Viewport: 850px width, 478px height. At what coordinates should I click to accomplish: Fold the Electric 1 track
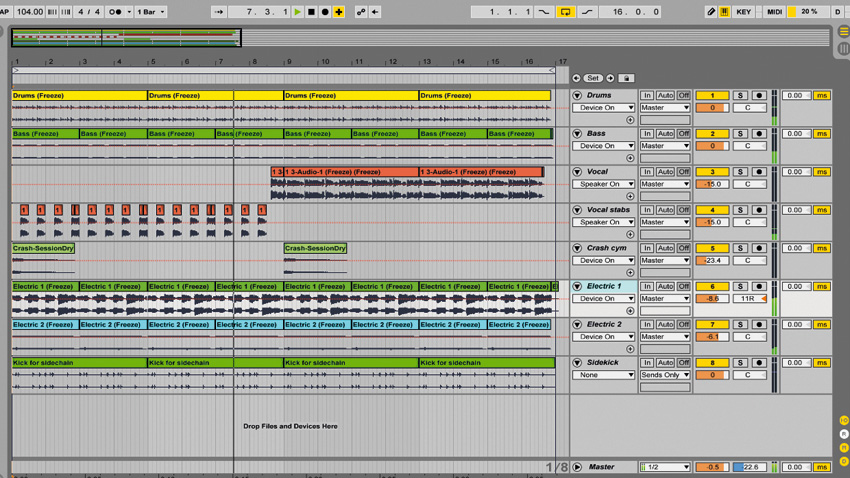(577, 286)
